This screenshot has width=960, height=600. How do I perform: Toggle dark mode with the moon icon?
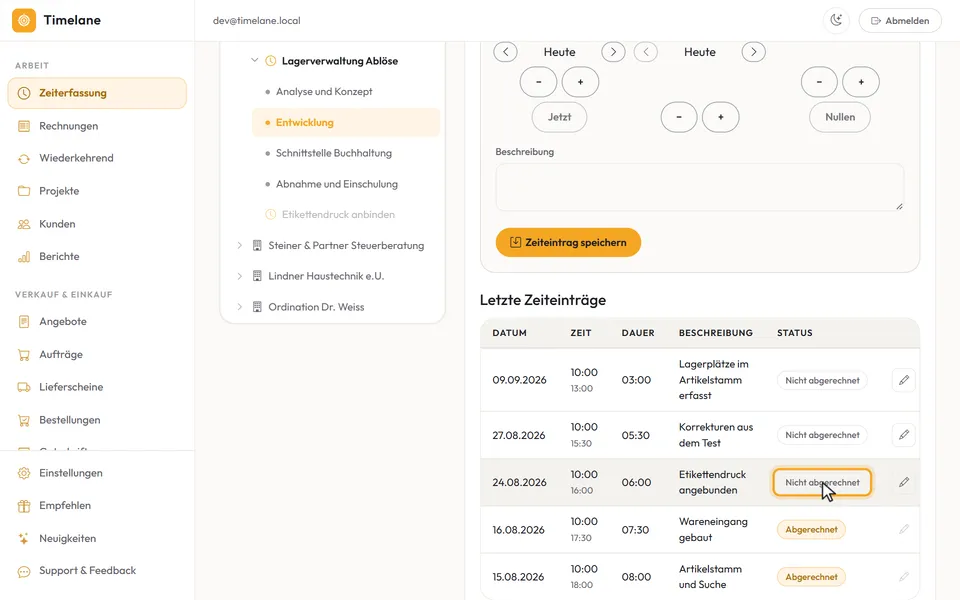[836, 20]
